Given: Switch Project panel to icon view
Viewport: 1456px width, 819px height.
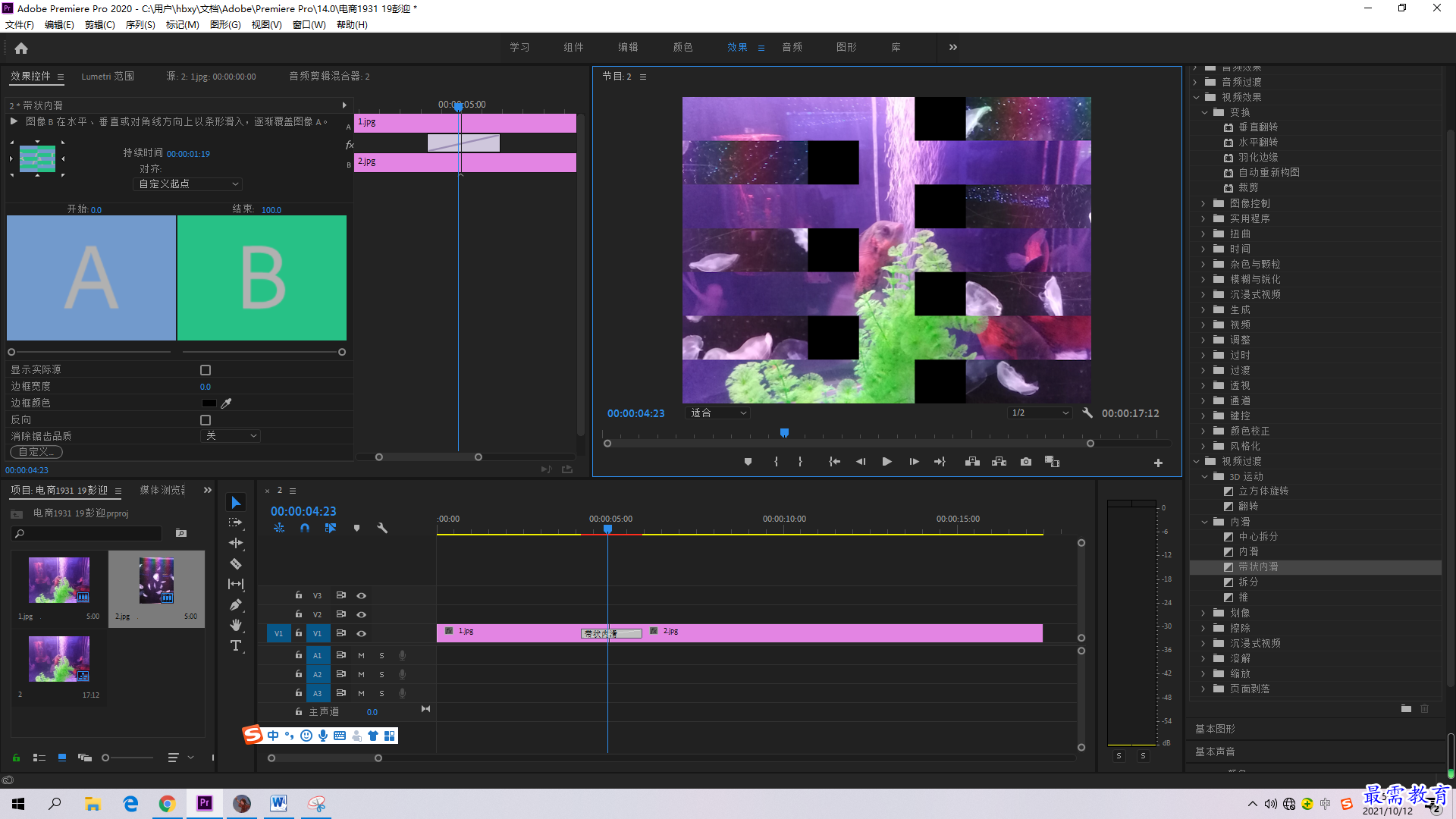Looking at the screenshot, I should click(62, 758).
